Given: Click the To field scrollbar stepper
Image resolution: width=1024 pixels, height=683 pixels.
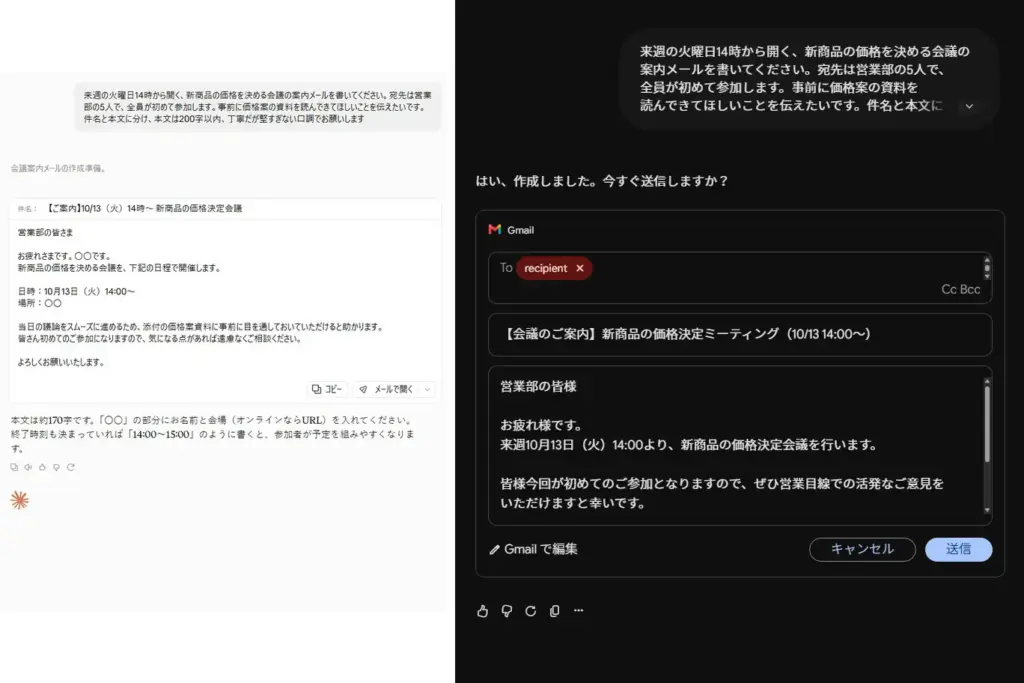Looking at the screenshot, I should [x=987, y=268].
